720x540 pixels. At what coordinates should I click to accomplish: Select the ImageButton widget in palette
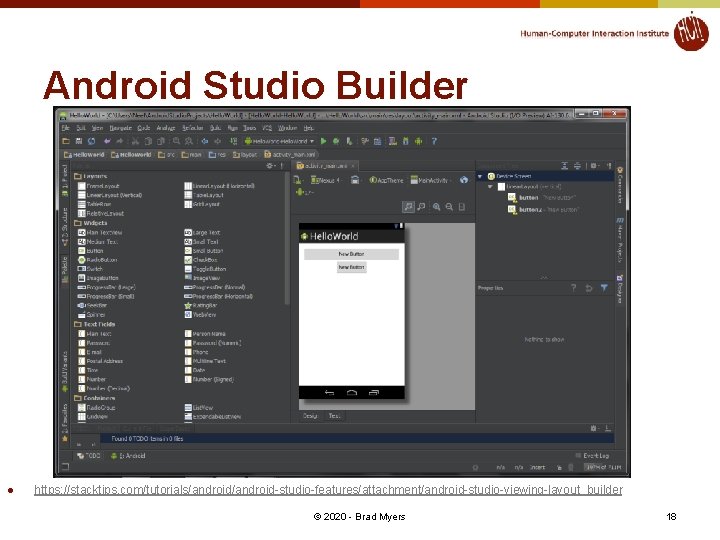[x=98, y=278]
